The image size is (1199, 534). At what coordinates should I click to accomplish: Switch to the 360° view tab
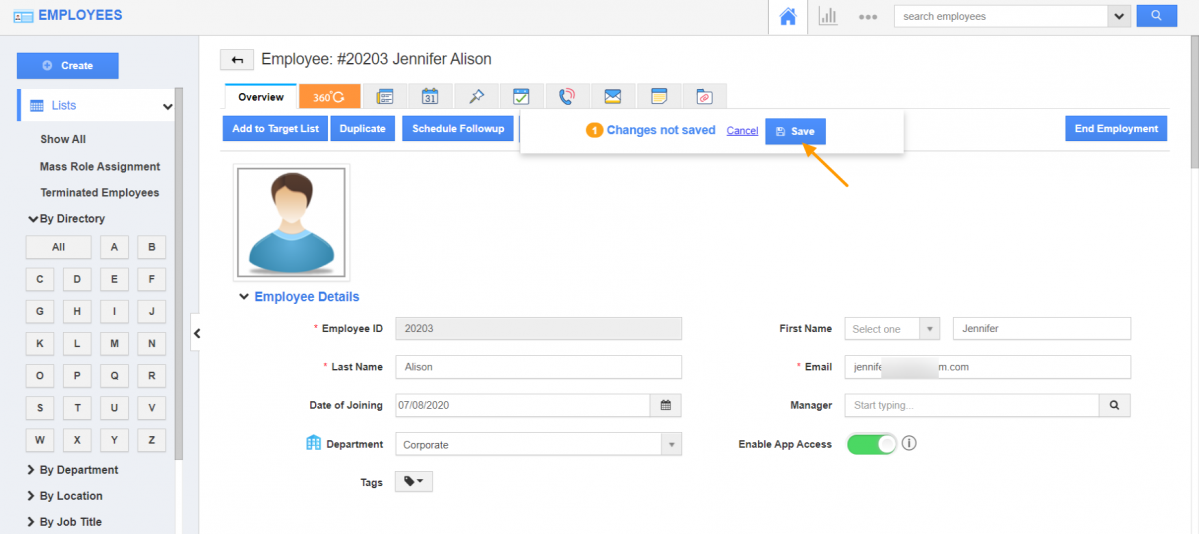pos(329,97)
